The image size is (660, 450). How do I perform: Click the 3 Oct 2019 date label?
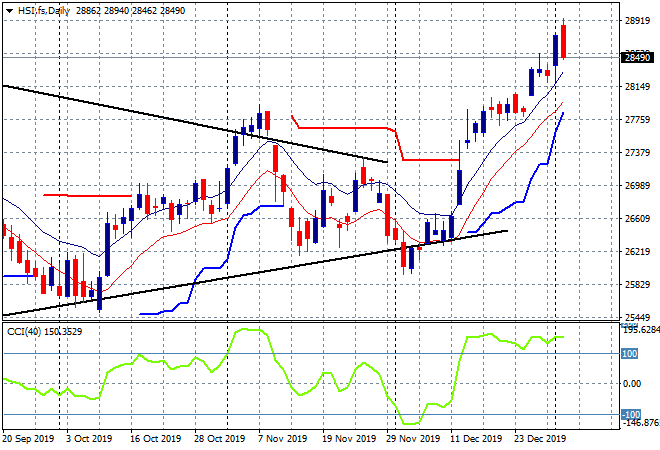89,439
